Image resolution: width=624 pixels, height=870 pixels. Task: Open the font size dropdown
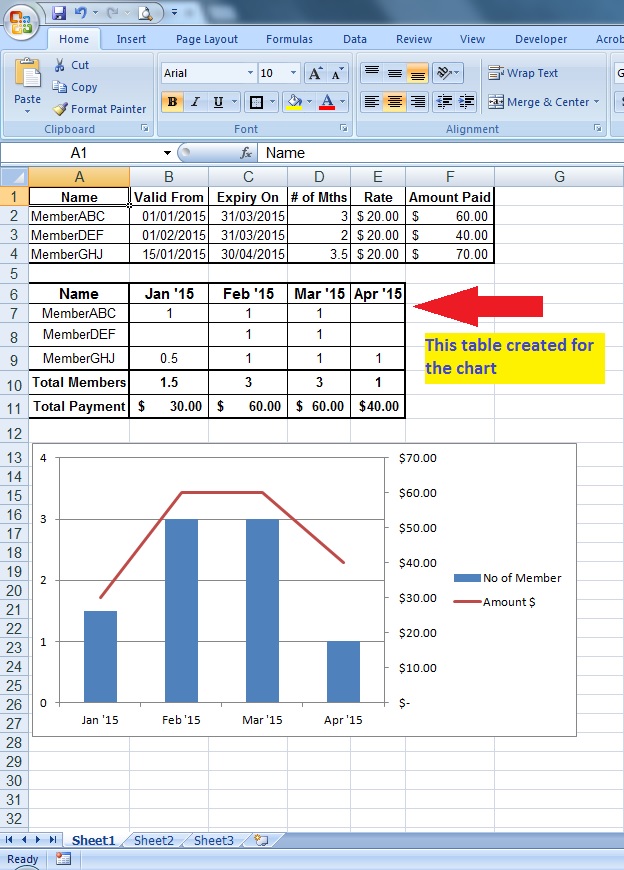(x=293, y=73)
